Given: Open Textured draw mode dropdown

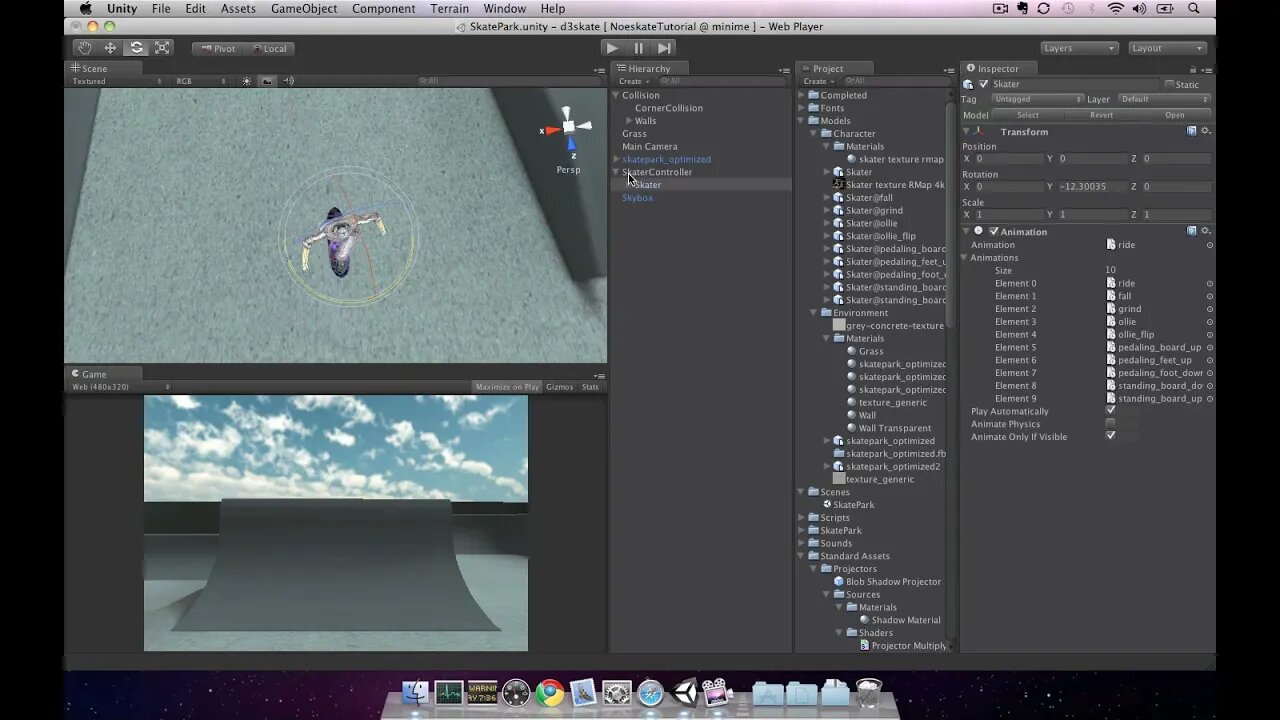Looking at the screenshot, I should tap(117, 81).
